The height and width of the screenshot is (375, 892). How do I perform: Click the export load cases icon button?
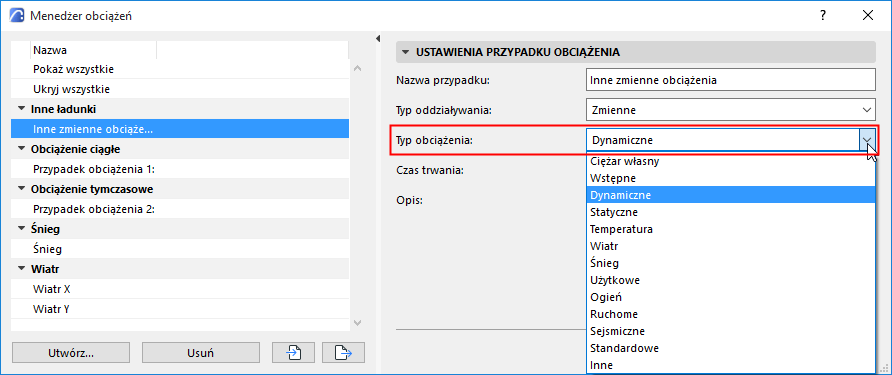click(x=343, y=352)
